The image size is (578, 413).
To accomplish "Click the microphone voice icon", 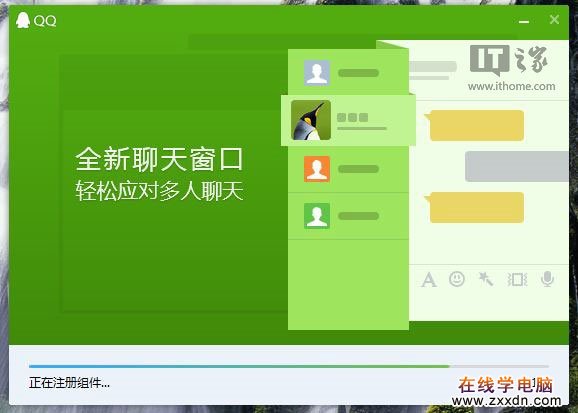I will tap(547, 279).
